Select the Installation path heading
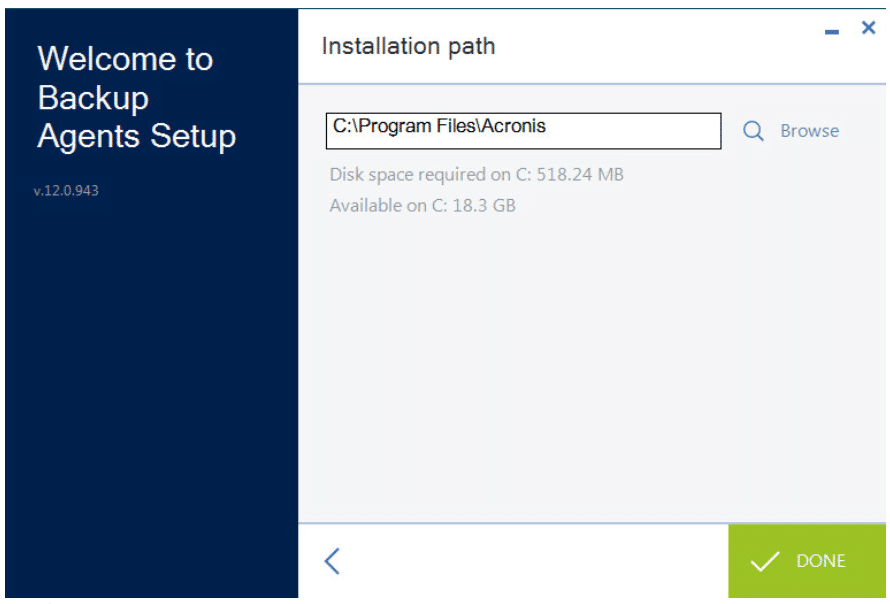Screen dimensions: 890x604 pos(408,47)
